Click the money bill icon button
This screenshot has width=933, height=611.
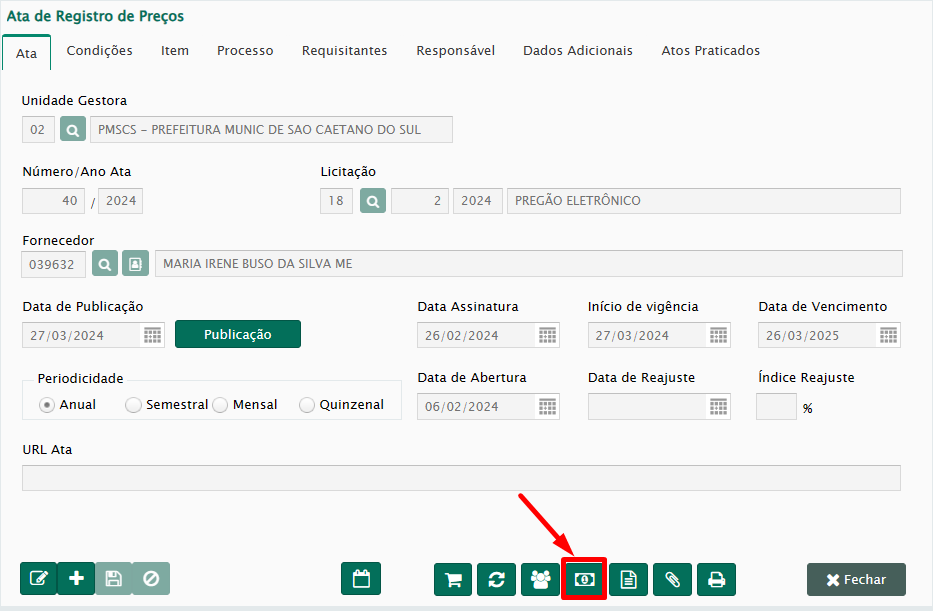pyautogui.click(x=584, y=579)
